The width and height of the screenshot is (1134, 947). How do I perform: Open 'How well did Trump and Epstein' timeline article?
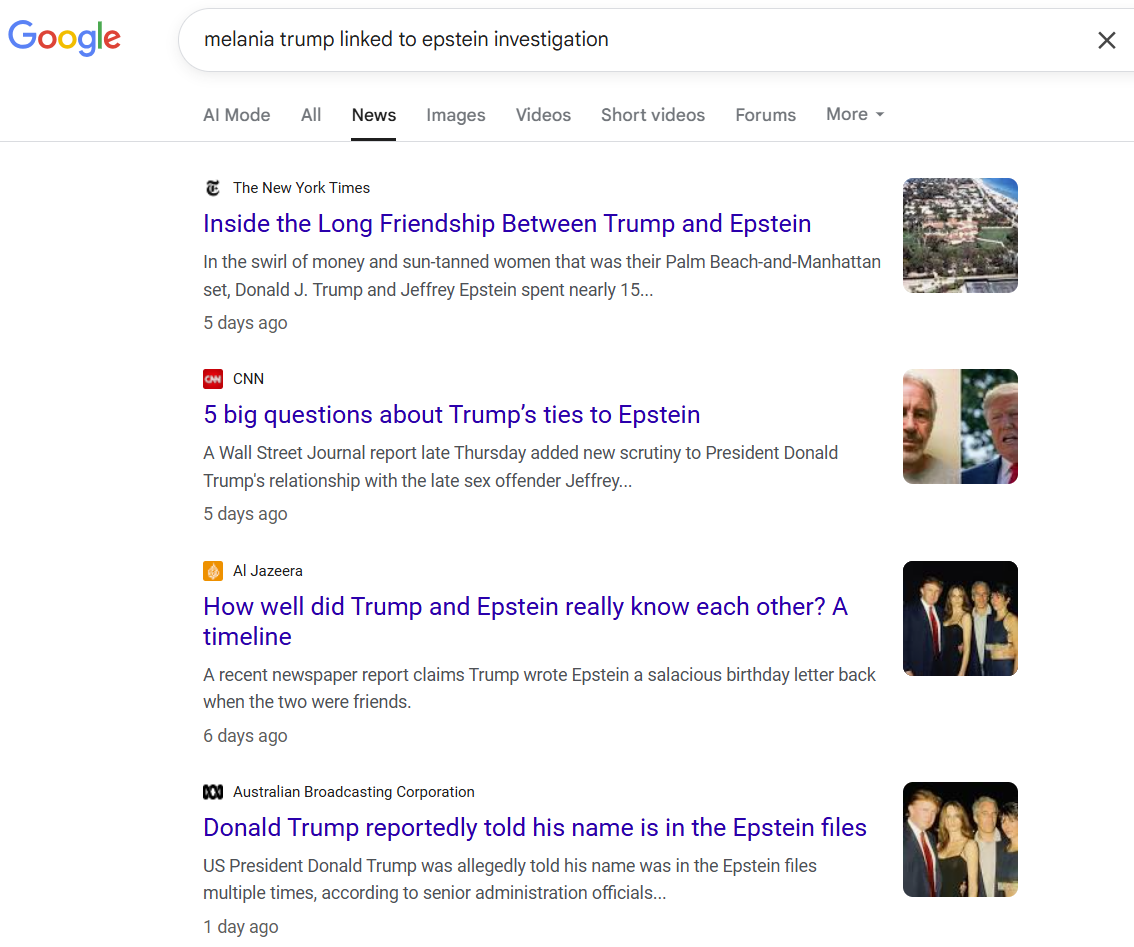pyautogui.click(x=525, y=621)
